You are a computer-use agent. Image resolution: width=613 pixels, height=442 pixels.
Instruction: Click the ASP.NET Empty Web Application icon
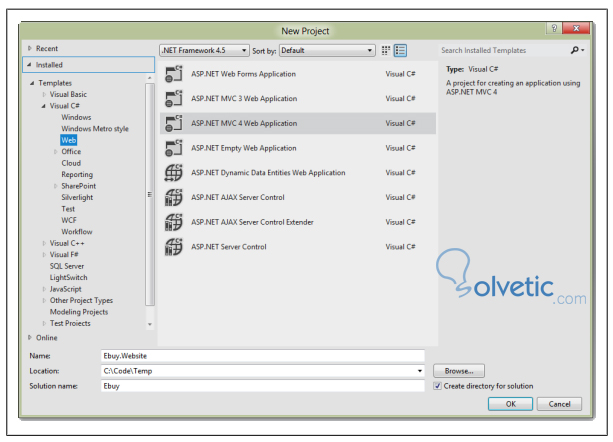[174, 148]
